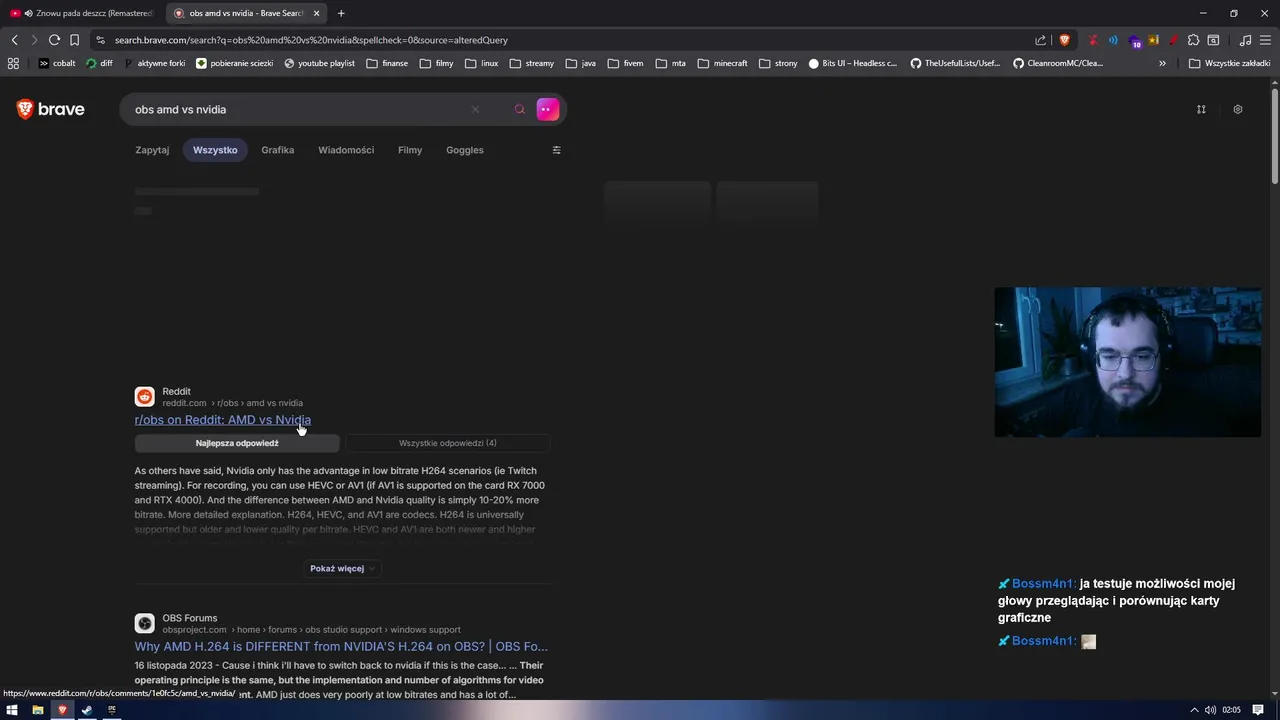The width and height of the screenshot is (1280, 720).
Task: Click the blue sound-waves extension icon
Action: (x=1113, y=40)
